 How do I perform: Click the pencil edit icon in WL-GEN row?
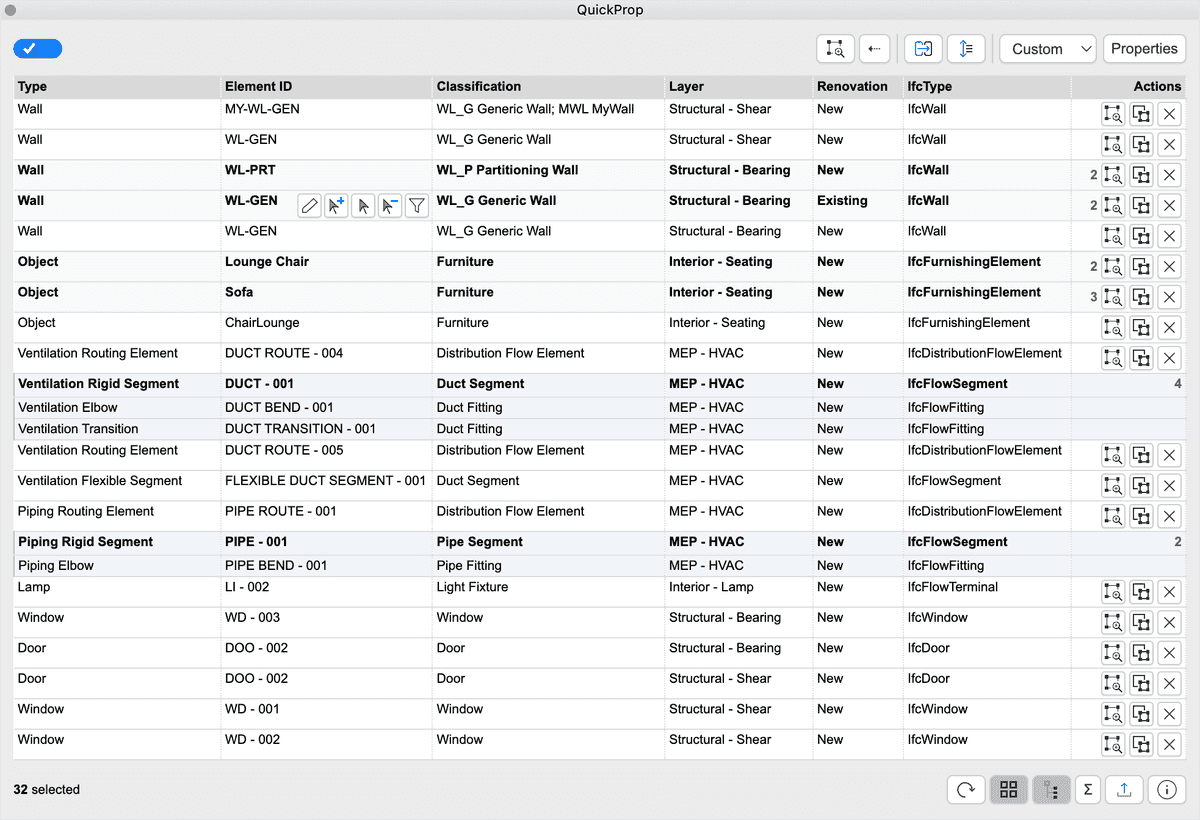coord(310,206)
